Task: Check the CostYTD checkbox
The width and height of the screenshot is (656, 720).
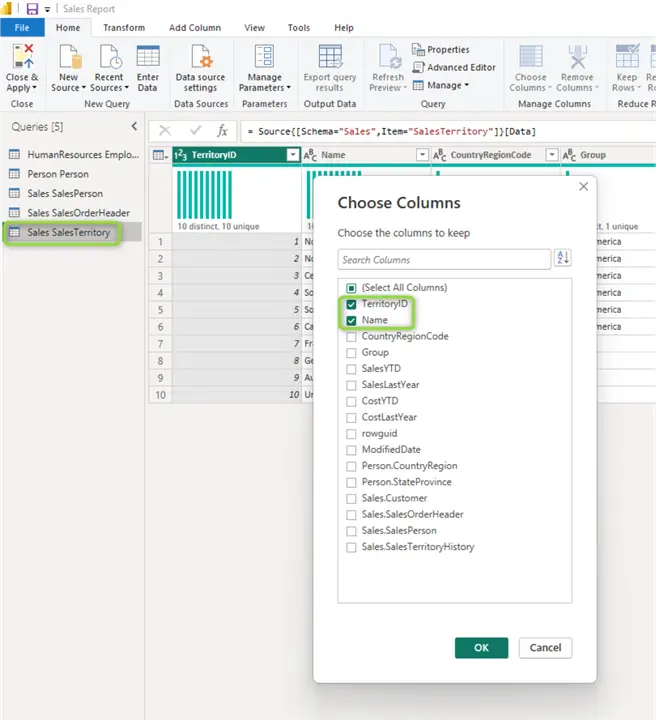Action: point(351,401)
